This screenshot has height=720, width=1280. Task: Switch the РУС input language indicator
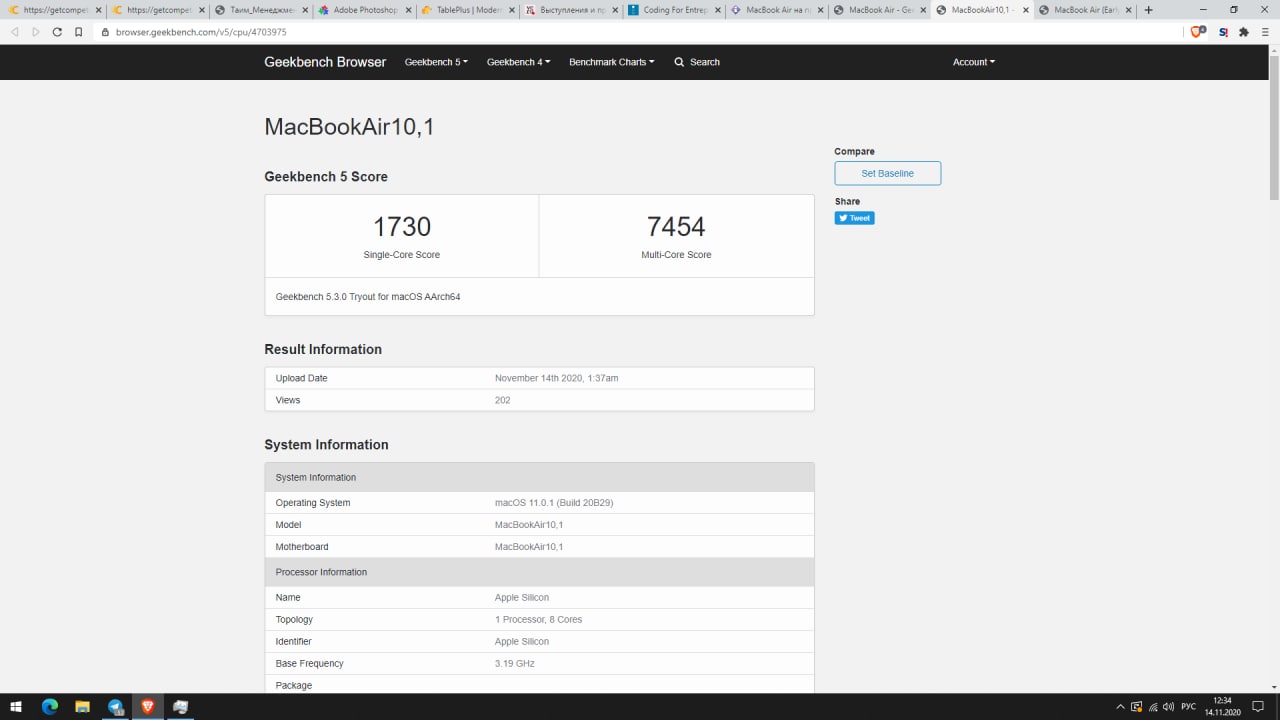(x=1189, y=706)
